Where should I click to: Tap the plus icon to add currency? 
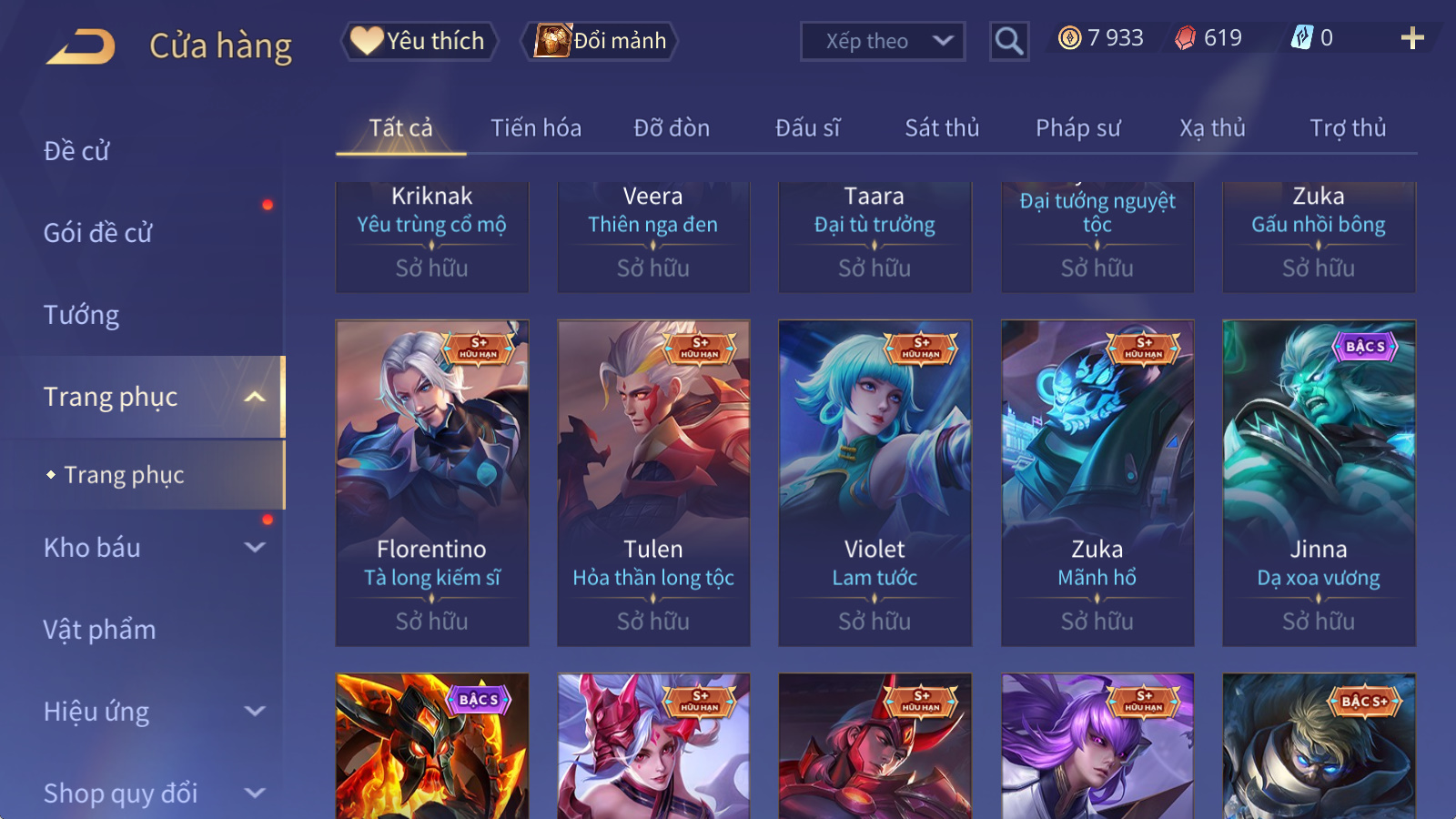click(1412, 37)
